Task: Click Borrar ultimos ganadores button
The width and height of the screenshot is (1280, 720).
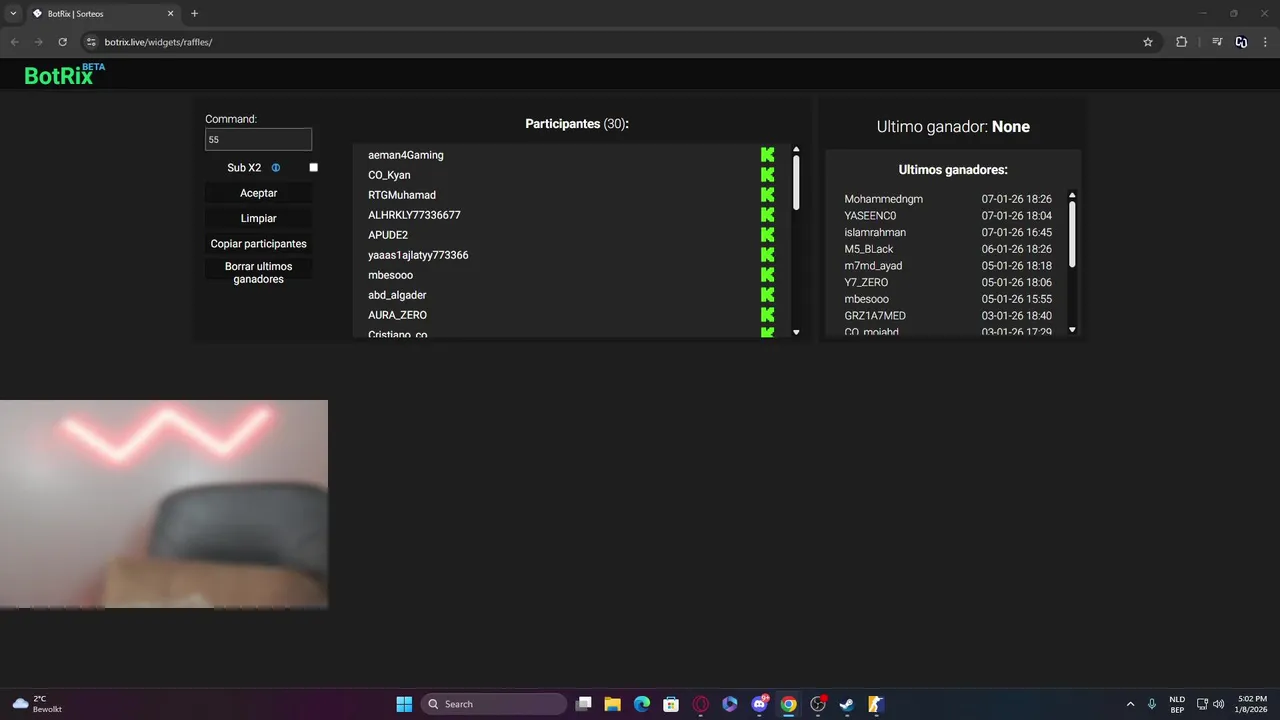Action: coord(259,273)
